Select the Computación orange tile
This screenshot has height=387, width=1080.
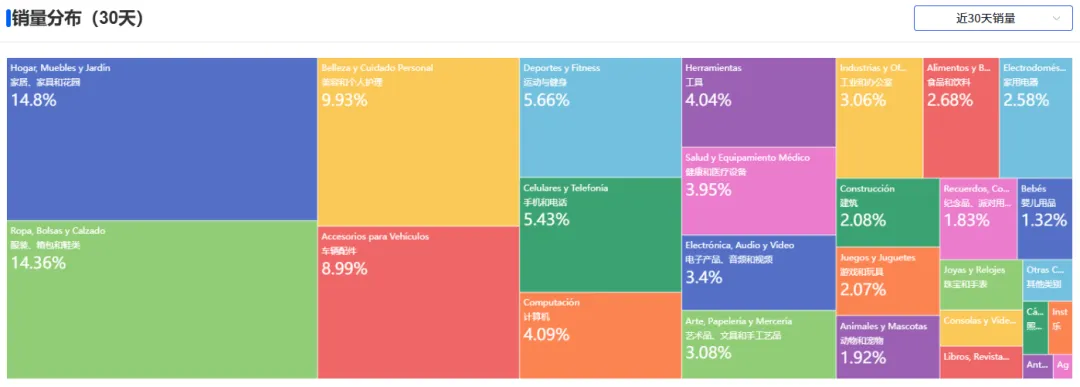point(601,335)
